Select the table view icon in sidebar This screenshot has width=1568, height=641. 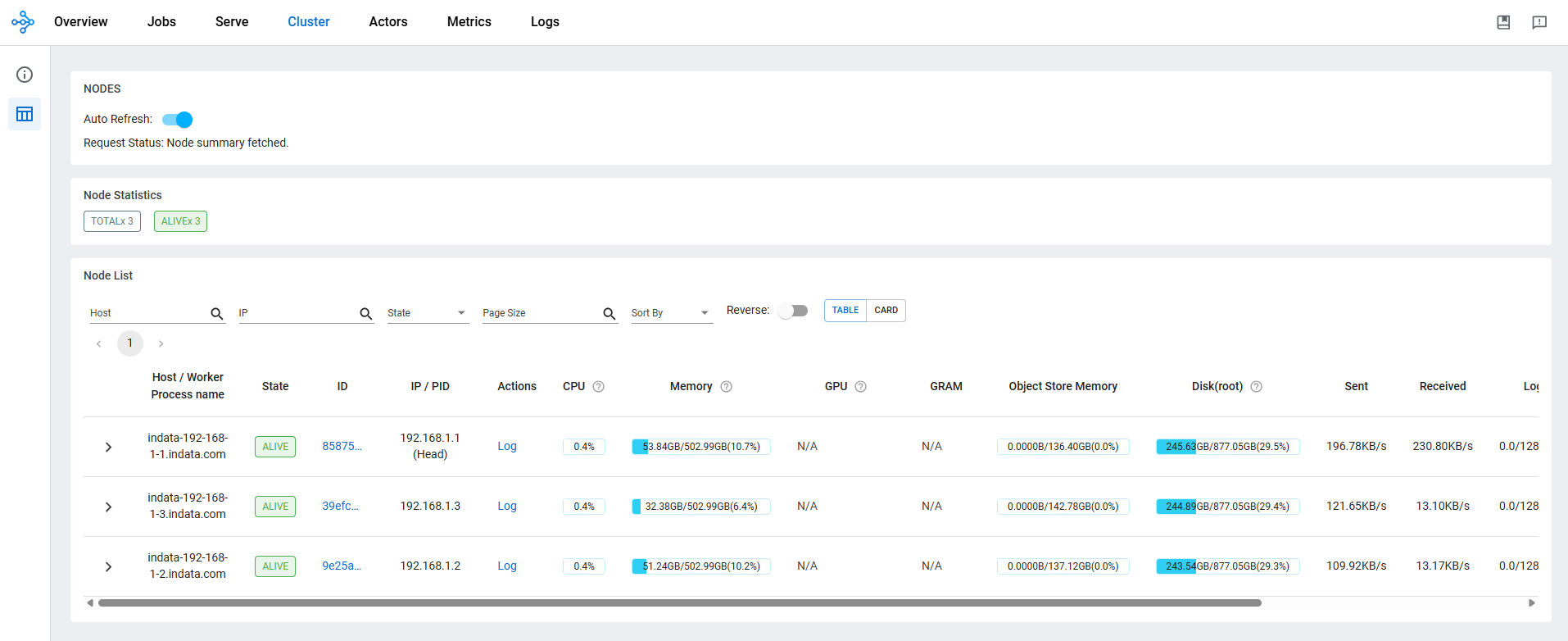[25, 114]
